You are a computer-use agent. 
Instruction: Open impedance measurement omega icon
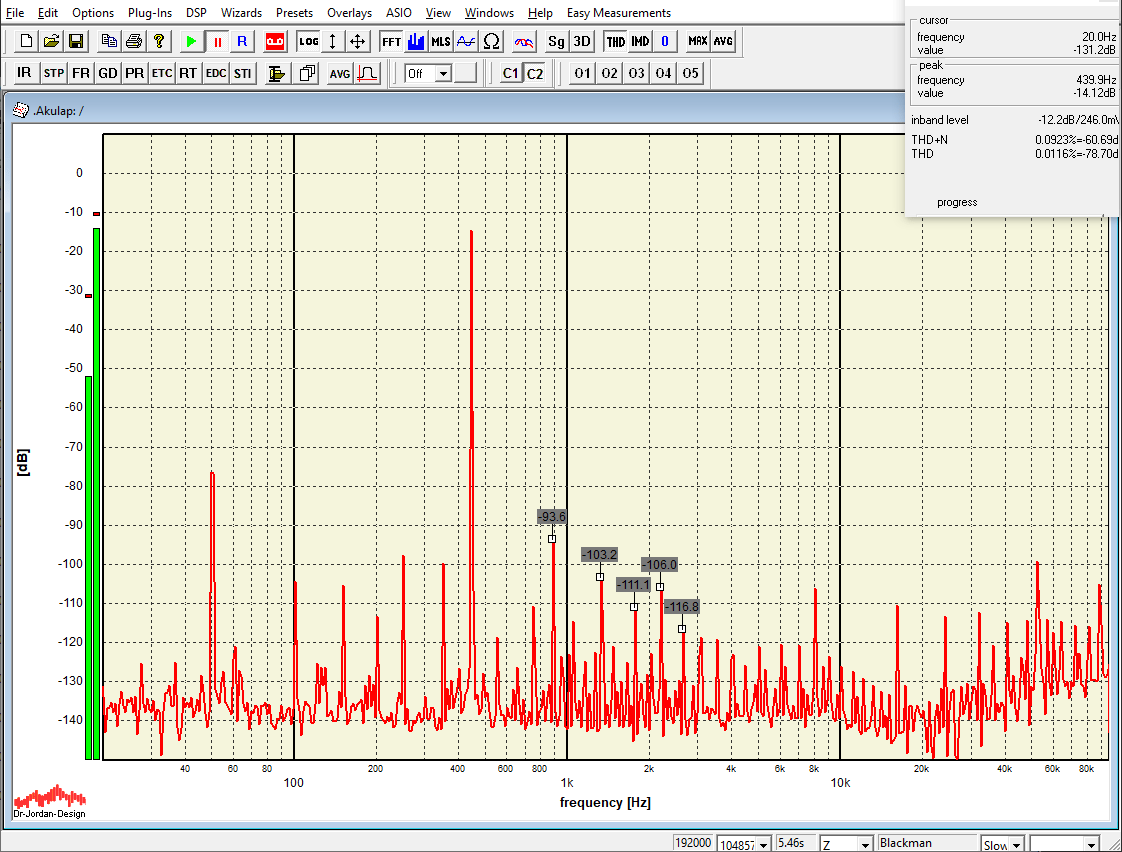491,41
